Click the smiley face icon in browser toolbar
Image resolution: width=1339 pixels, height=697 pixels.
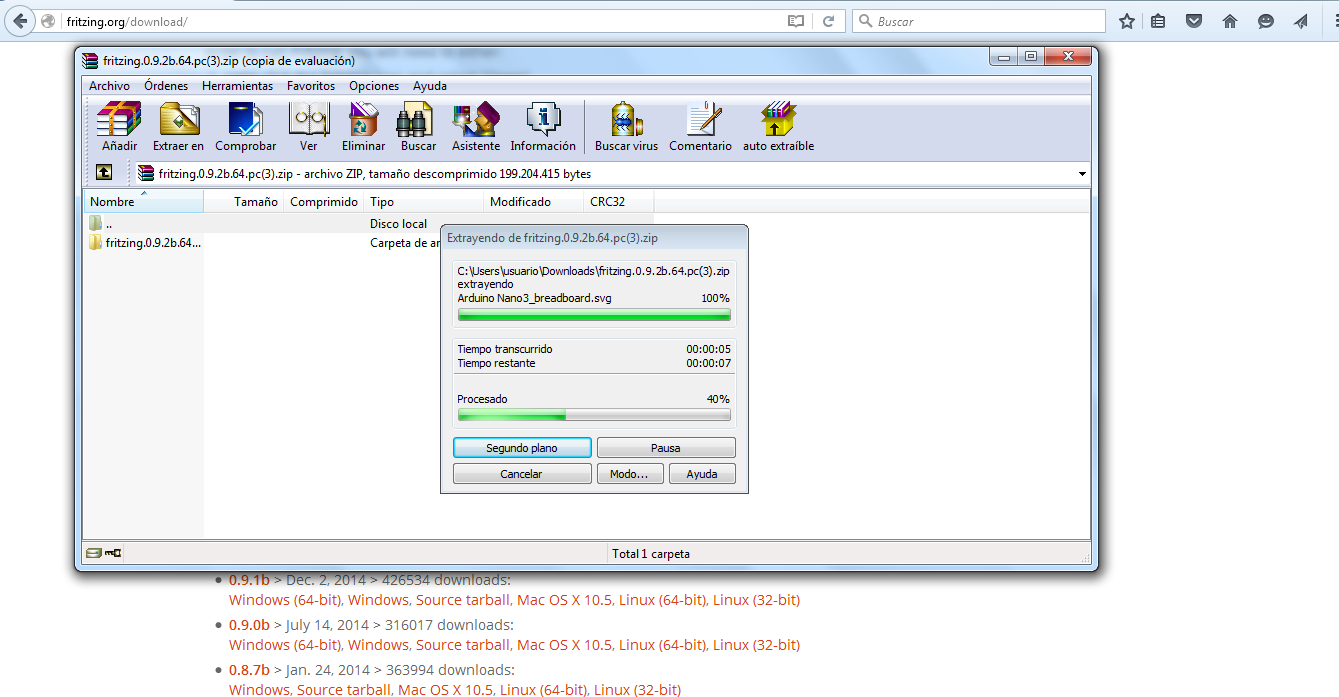coord(1266,21)
